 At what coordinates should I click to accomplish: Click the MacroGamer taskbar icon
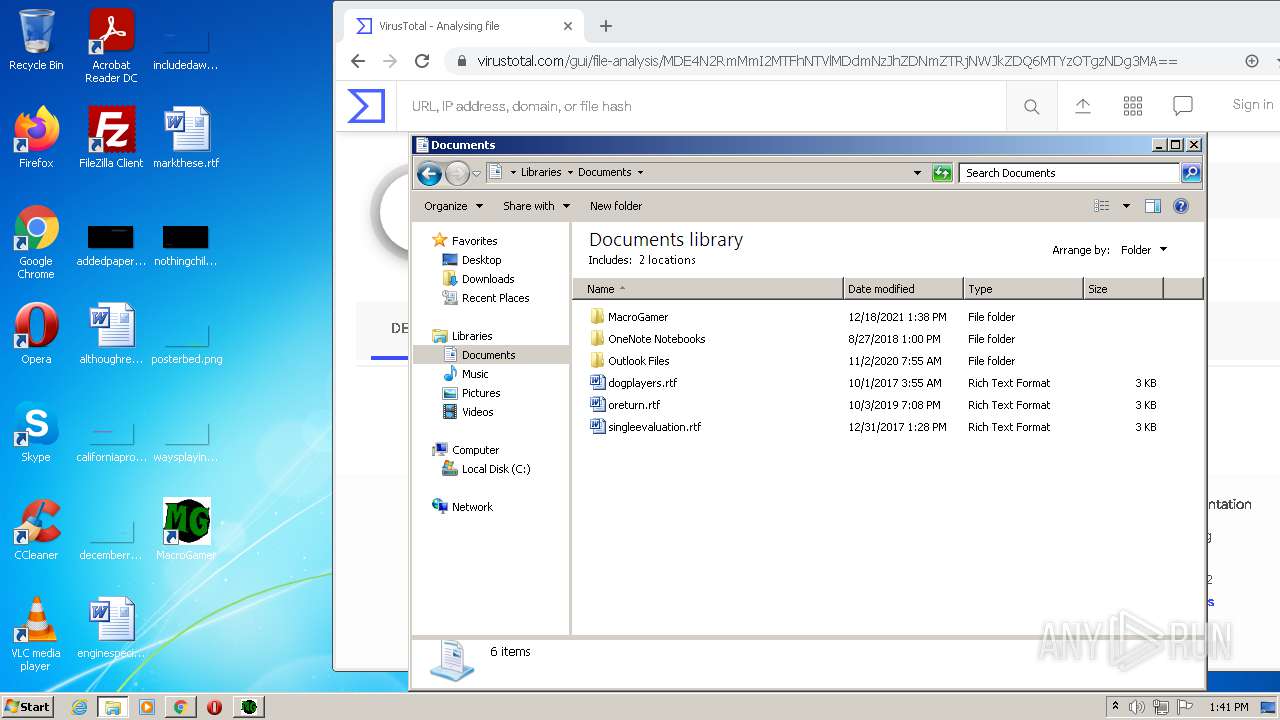tap(249, 707)
